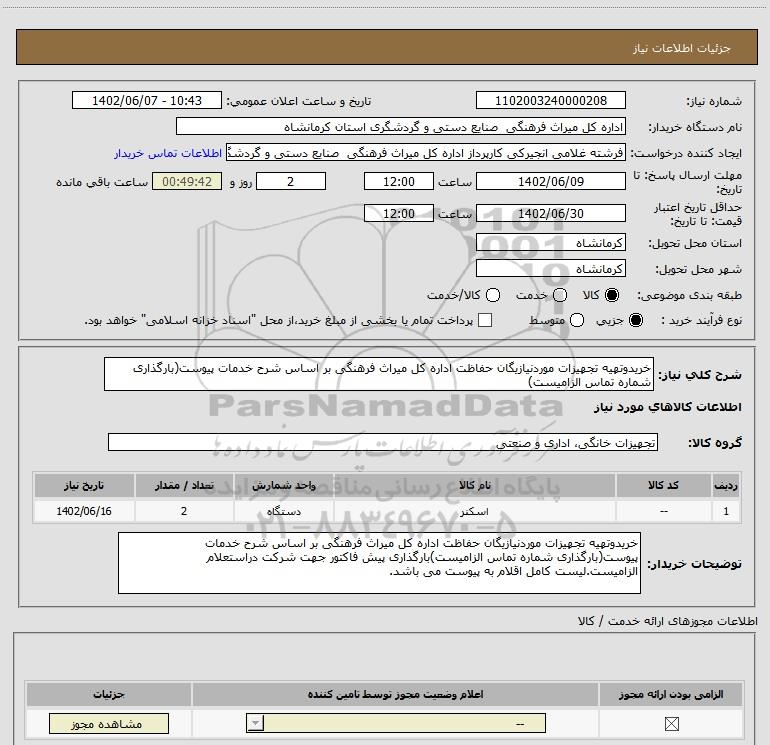Click the جزئیات permits column header

(x=109, y=694)
